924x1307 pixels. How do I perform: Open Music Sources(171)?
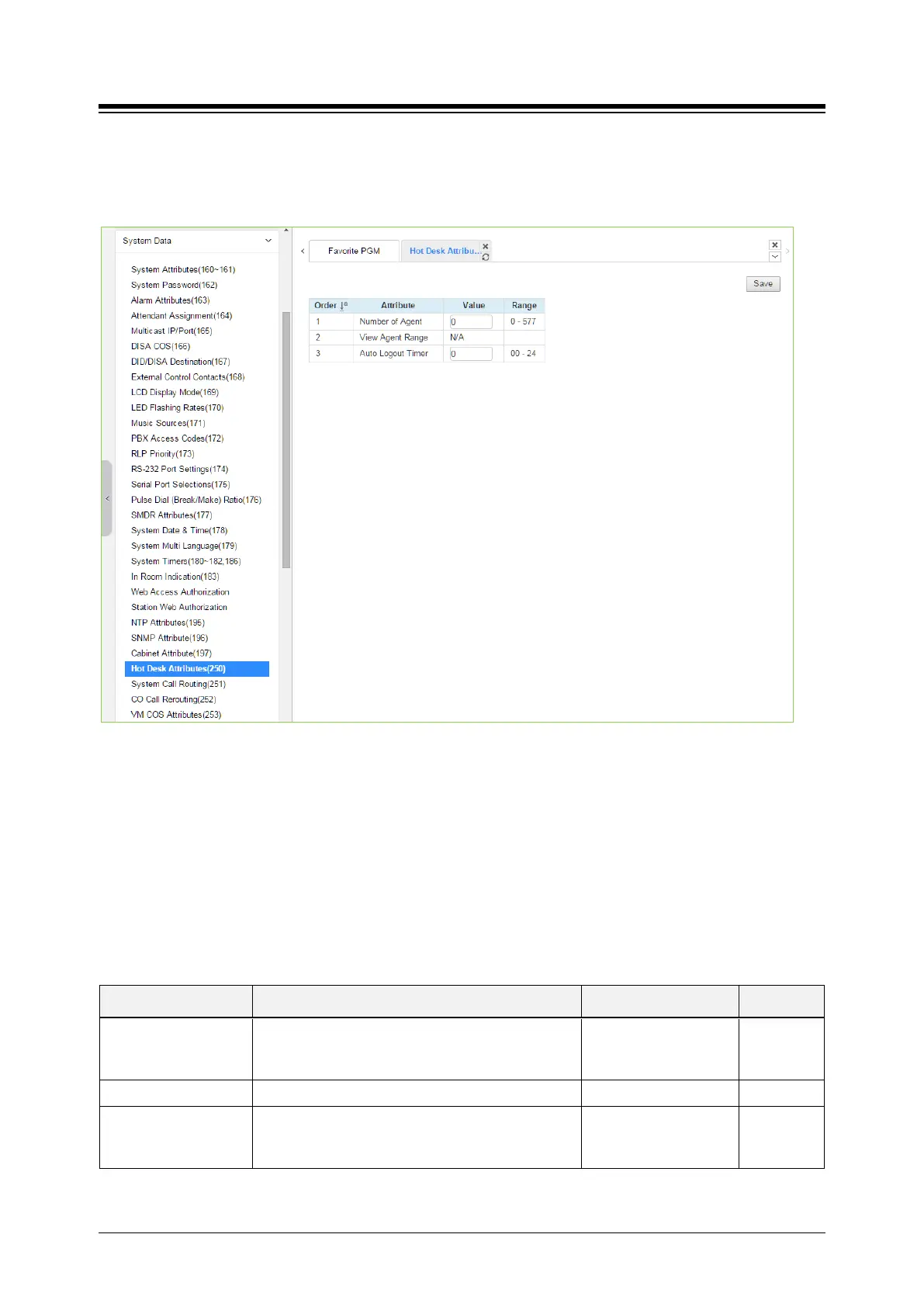(168, 423)
